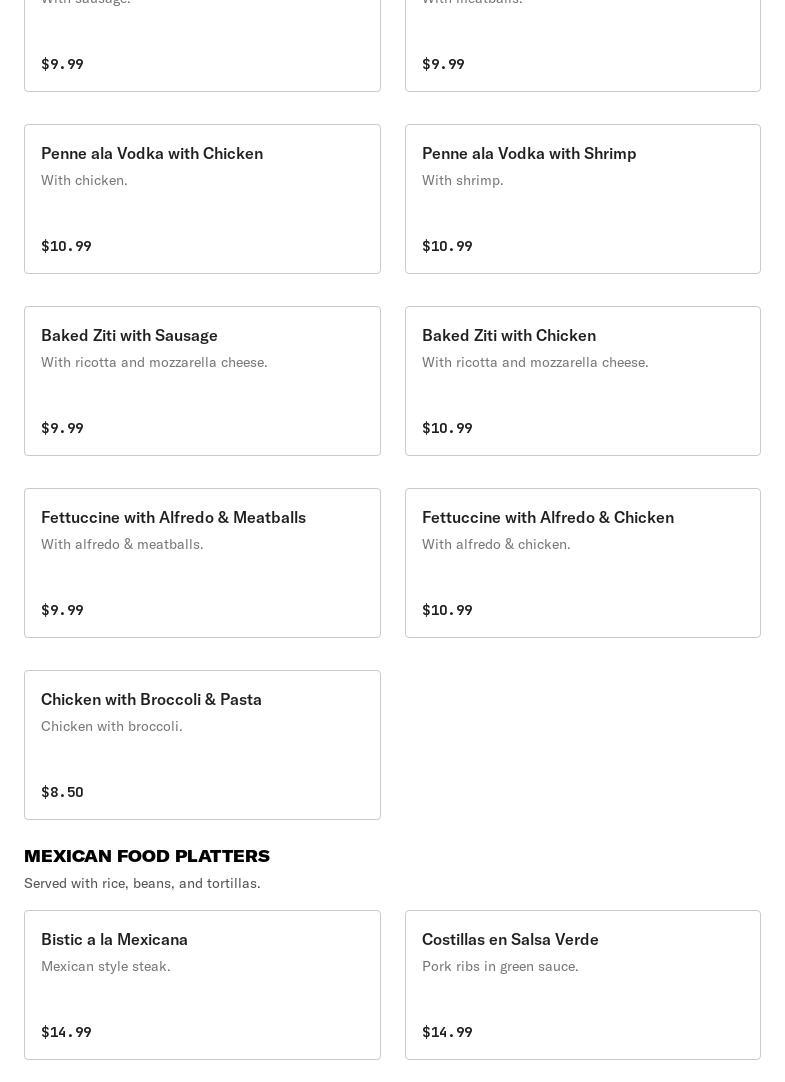
Task: Click 'Chicken with broccoli.' description text
Action: tap(112, 726)
